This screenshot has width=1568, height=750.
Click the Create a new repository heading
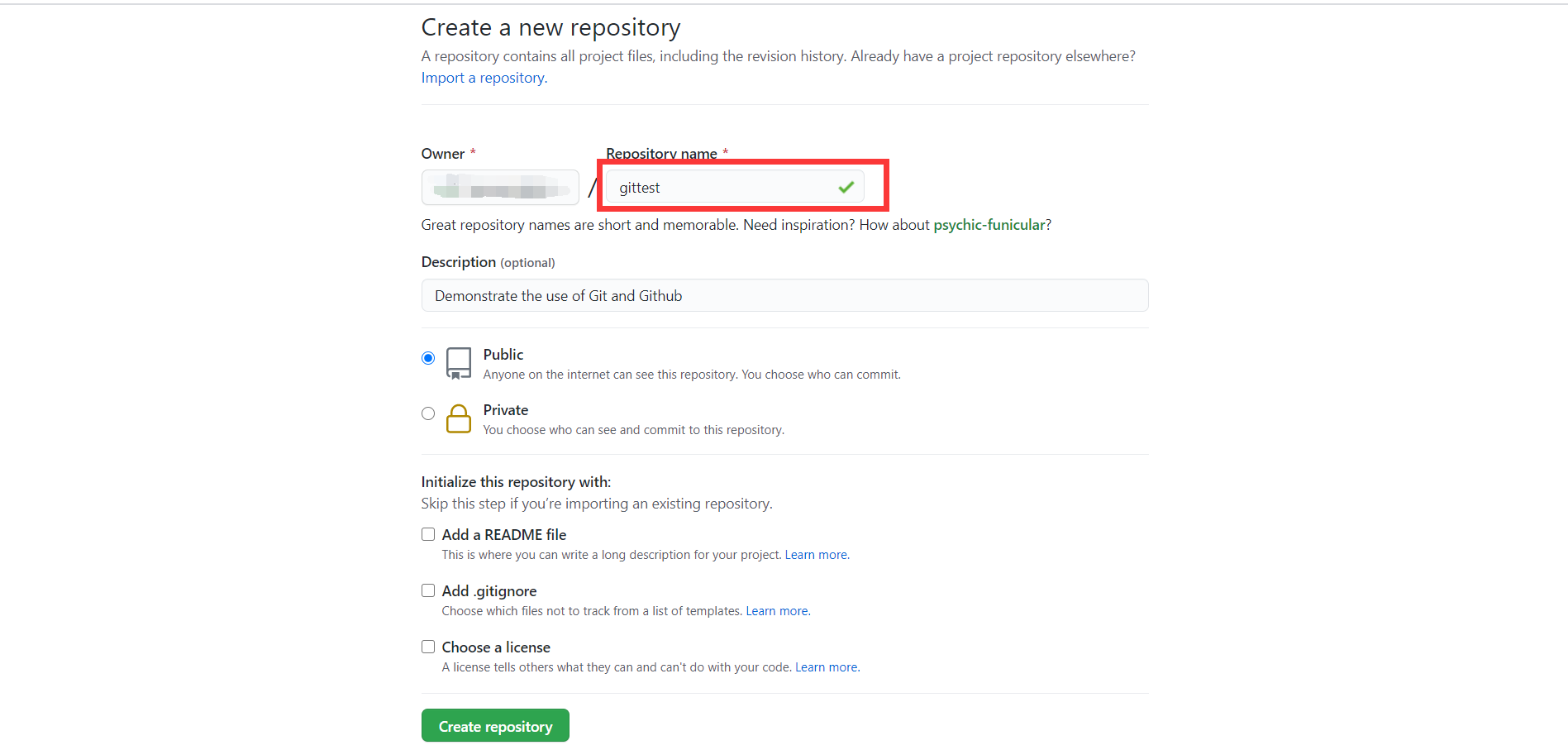click(550, 27)
